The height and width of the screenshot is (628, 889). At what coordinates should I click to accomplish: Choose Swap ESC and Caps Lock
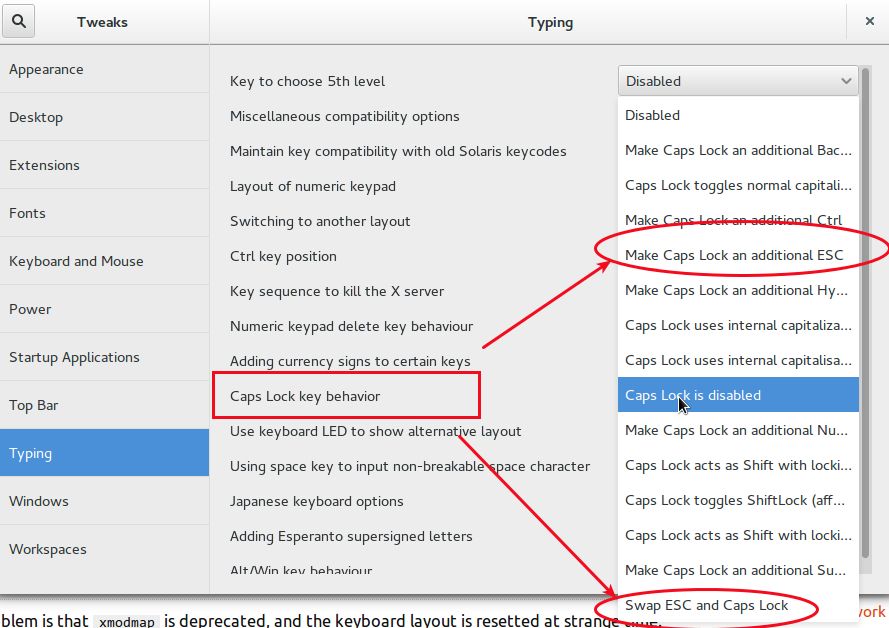(738, 605)
